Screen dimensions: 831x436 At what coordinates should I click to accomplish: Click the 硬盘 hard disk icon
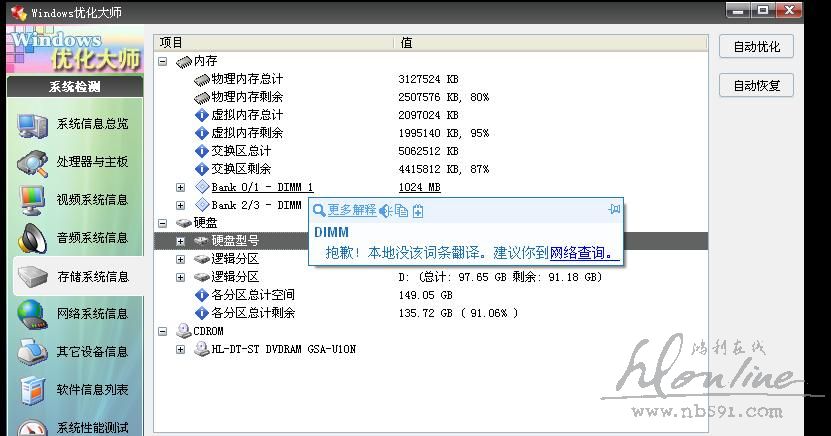point(183,223)
